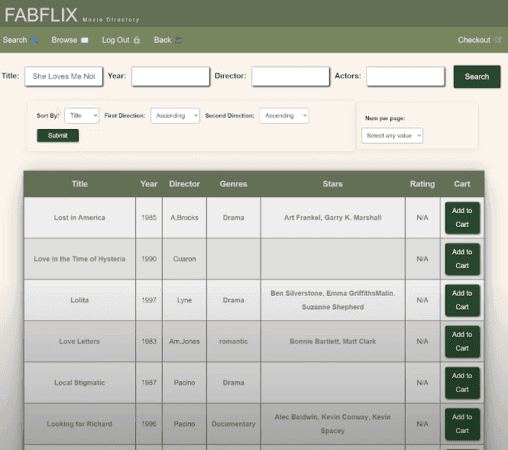Click the Checkout cart icon

(497, 40)
